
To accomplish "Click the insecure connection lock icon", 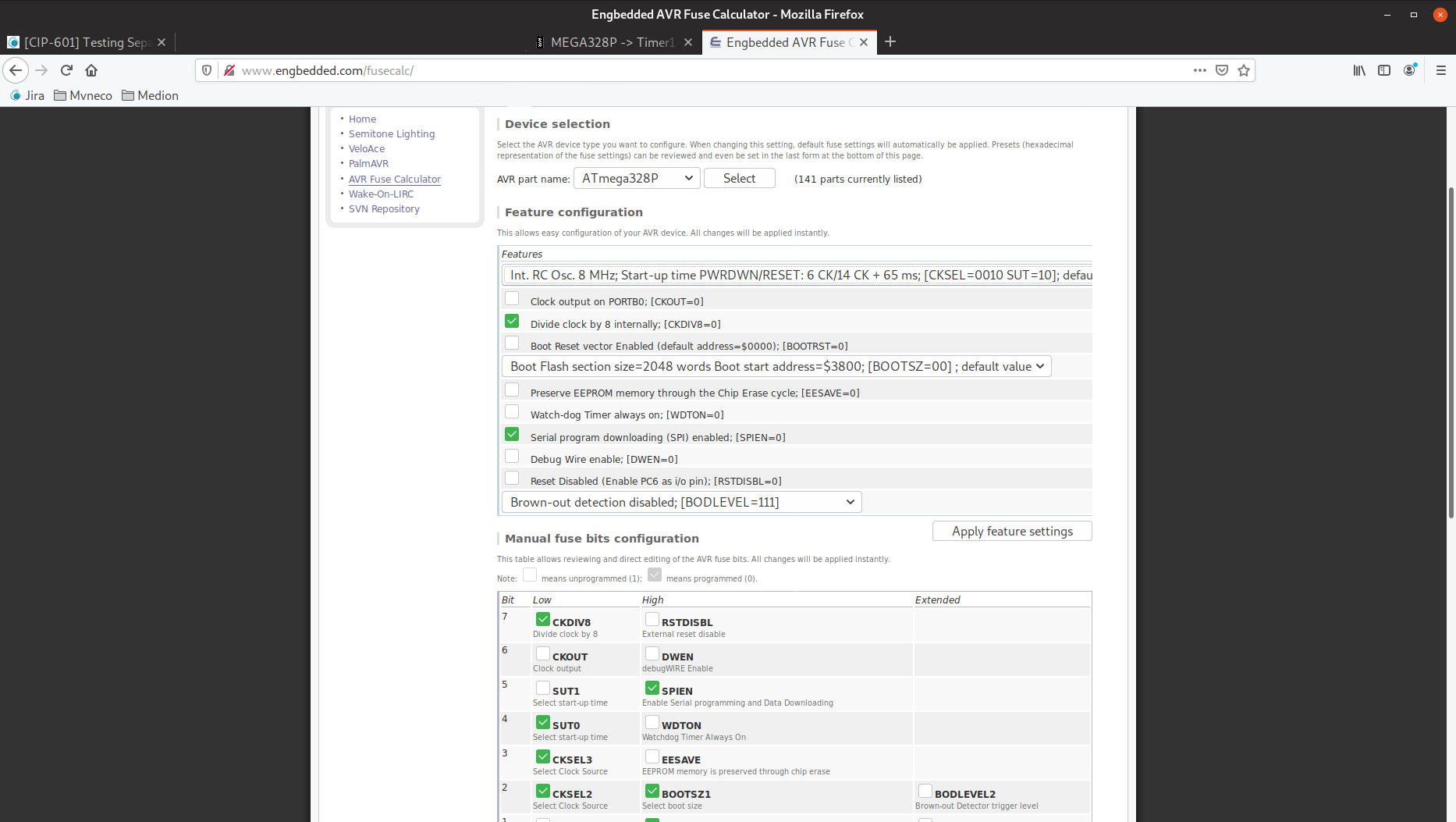I will click(229, 70).
